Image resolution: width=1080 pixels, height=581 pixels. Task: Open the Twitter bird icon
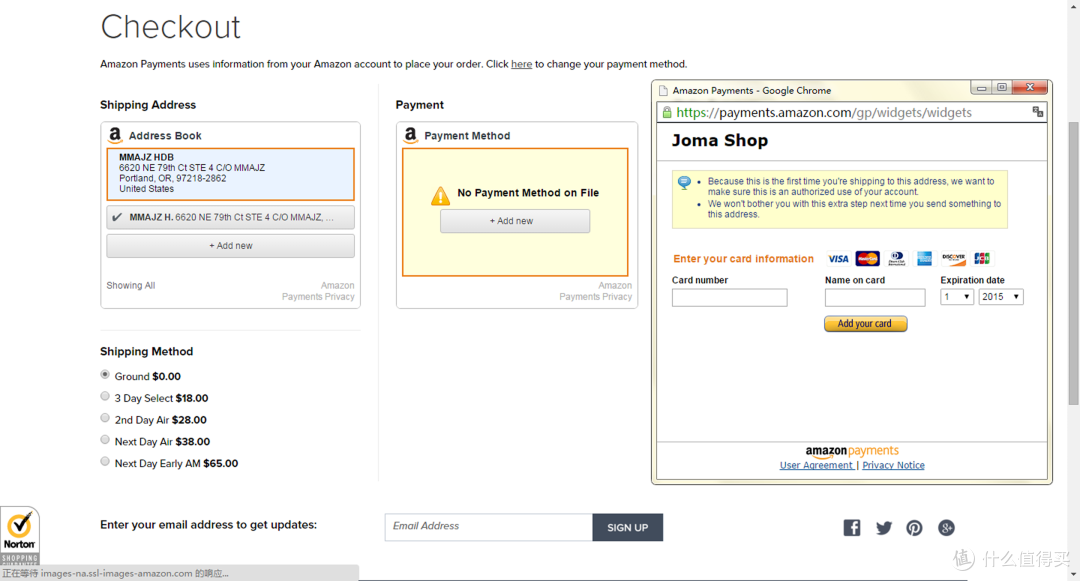click(x=884, y=528)
